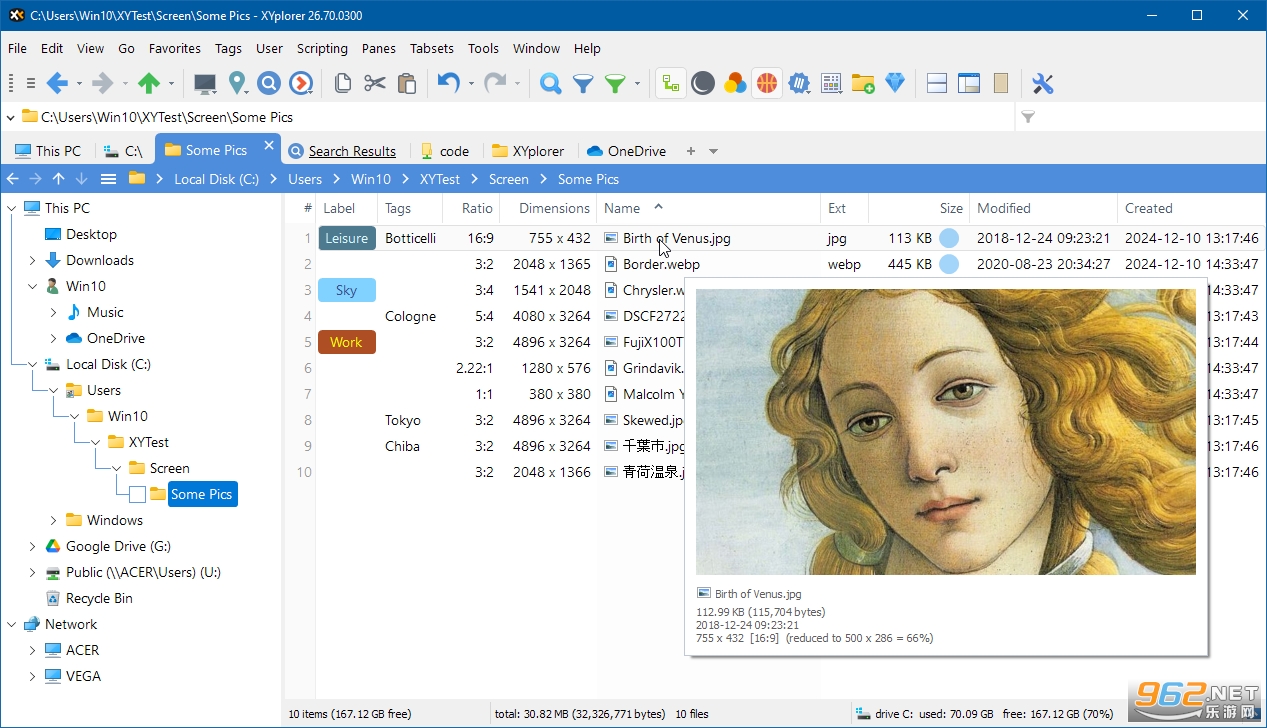The height and width of the screenshot is (728, 1267).
Task: Select Recycle Bin in the tree
Action: 99,598
